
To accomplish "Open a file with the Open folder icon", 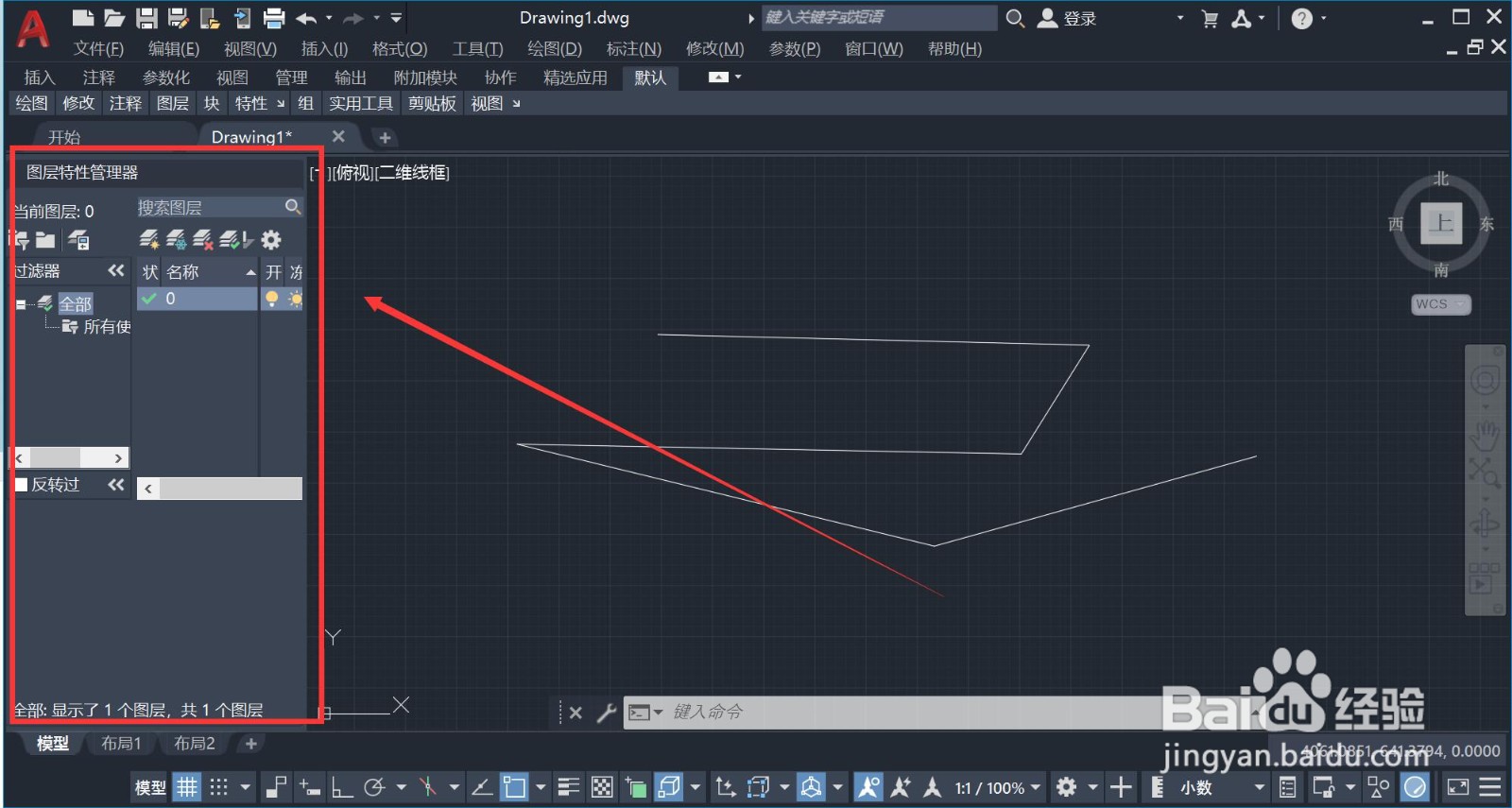I will 114,17.
